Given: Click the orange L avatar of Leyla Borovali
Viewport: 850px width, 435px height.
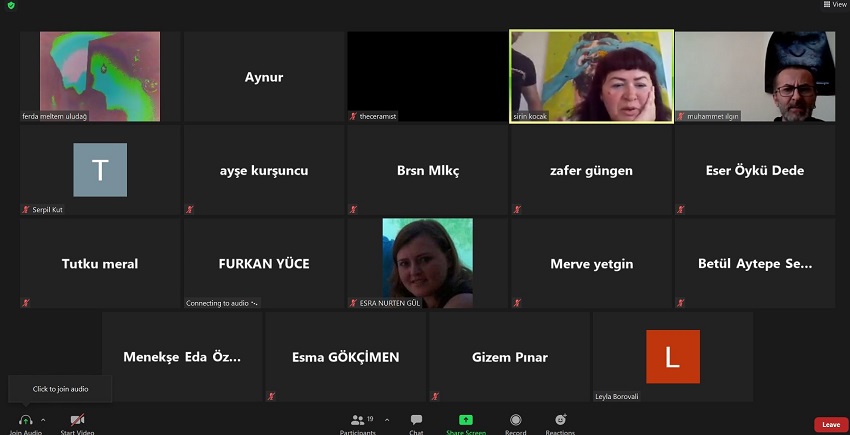Looking at the screenshot, I should point(672,357).
